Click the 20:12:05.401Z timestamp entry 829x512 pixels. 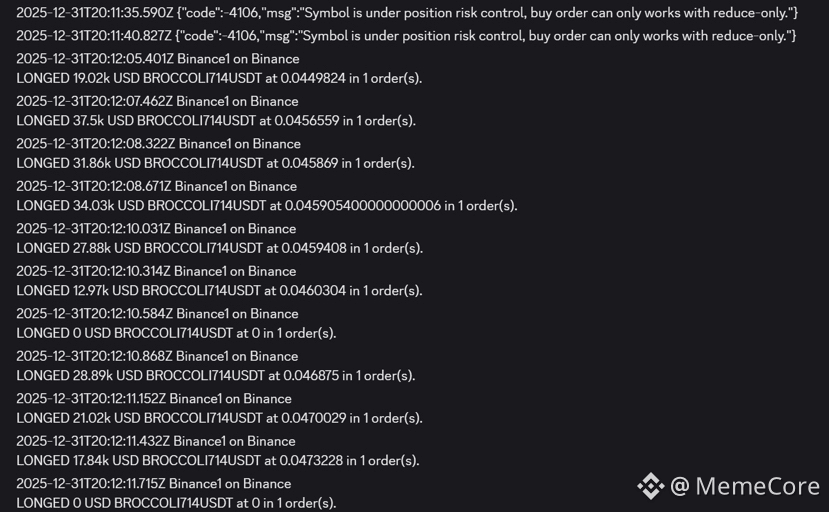pyautogui.click(x=158, y=59)
